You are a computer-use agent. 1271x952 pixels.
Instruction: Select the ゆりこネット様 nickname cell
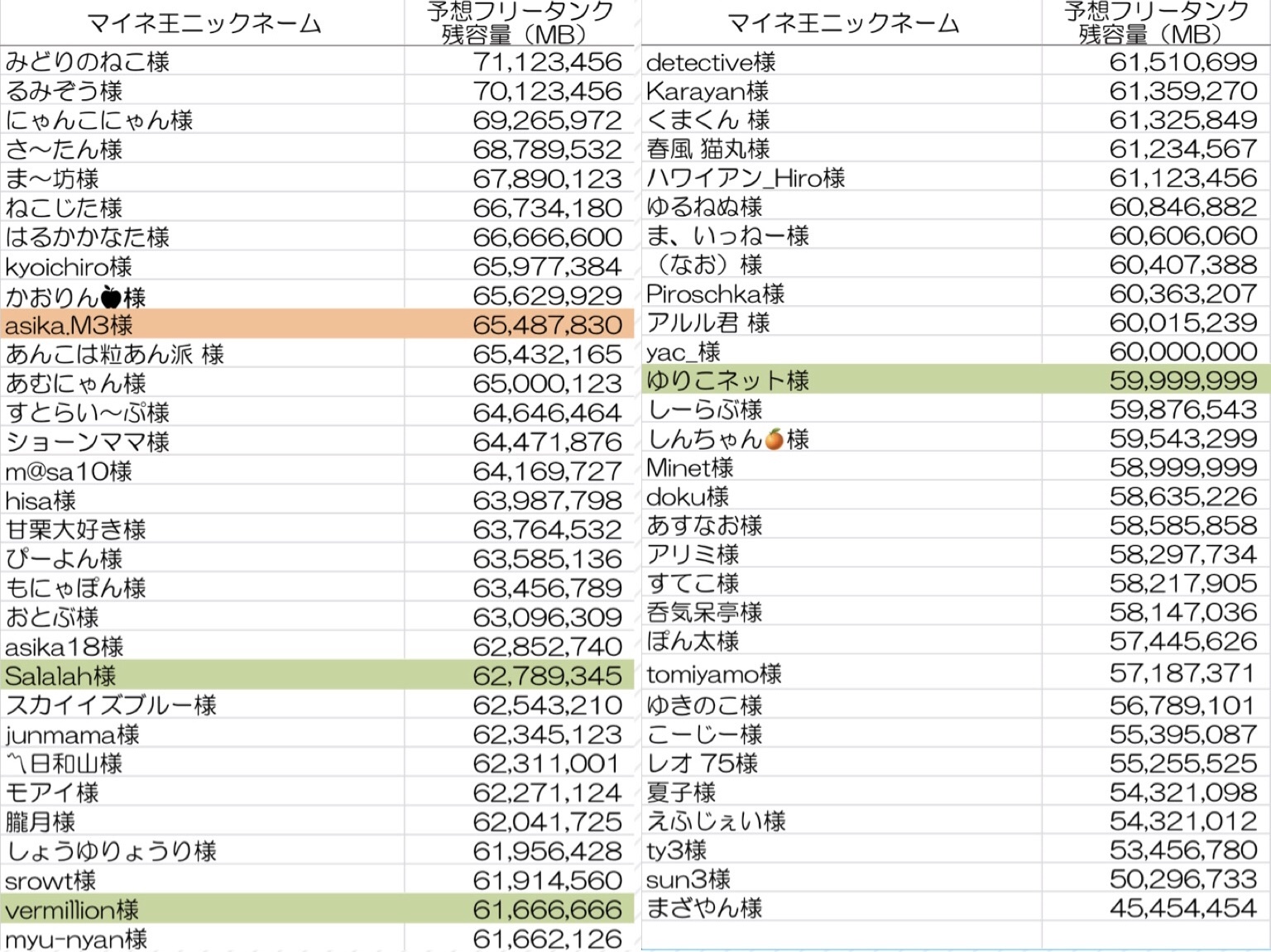pos(727,380)
